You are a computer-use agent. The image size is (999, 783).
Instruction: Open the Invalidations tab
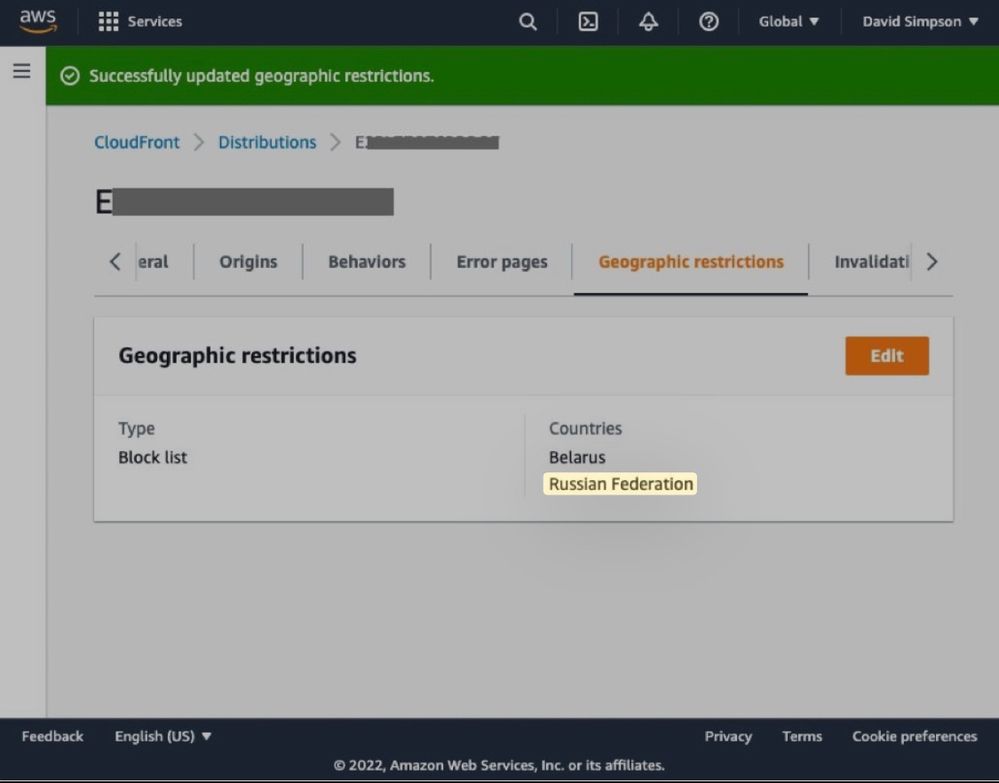tap(872, 262)
